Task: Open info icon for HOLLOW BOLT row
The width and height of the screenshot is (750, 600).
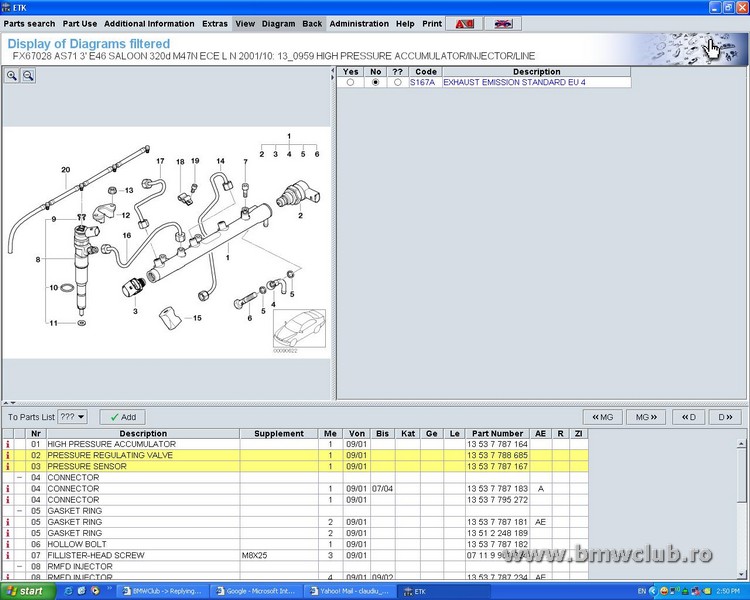Action: click(8, 544)
